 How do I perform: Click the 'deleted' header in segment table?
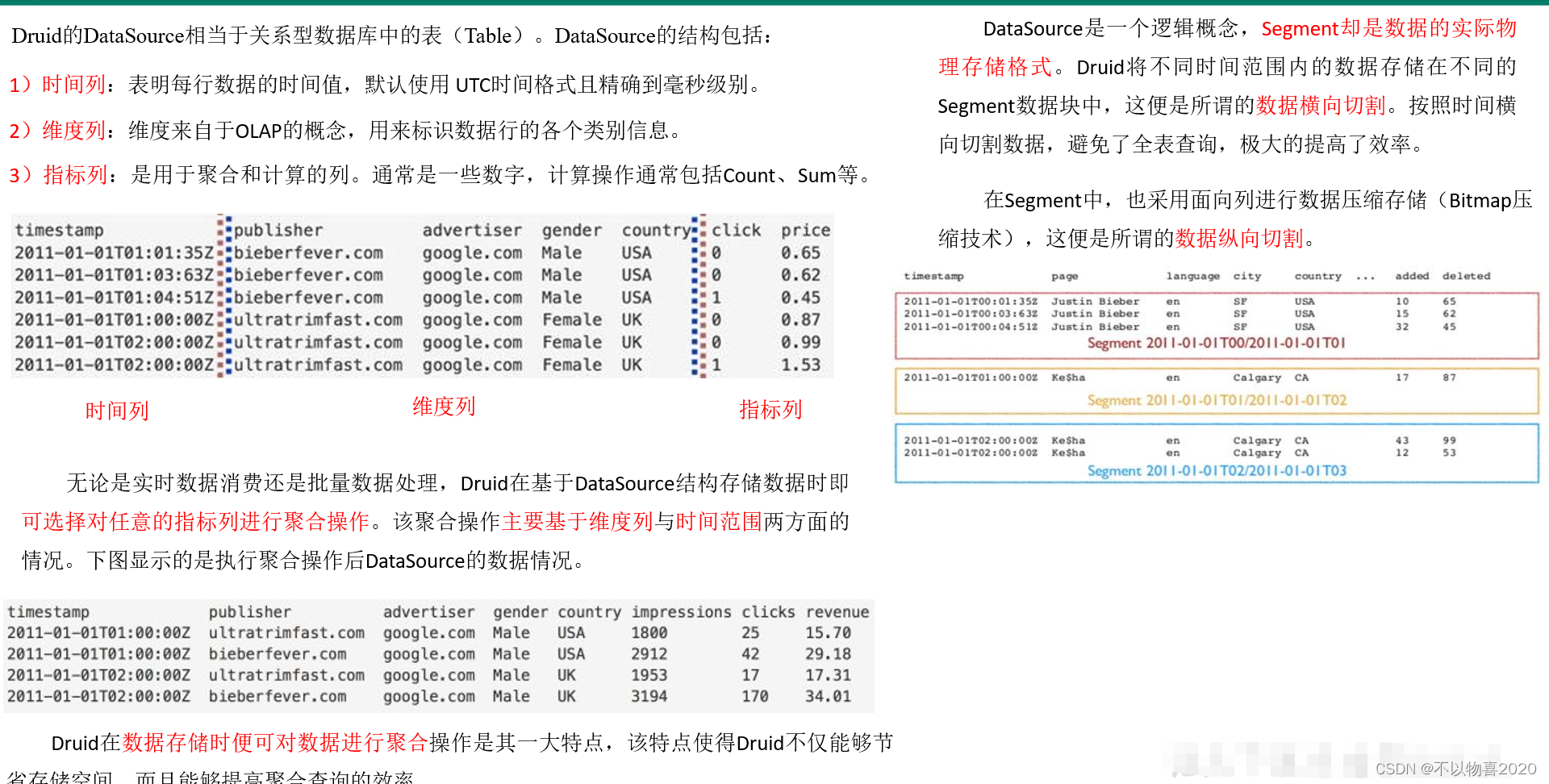pyautogui.click(x=1466, y=276)
